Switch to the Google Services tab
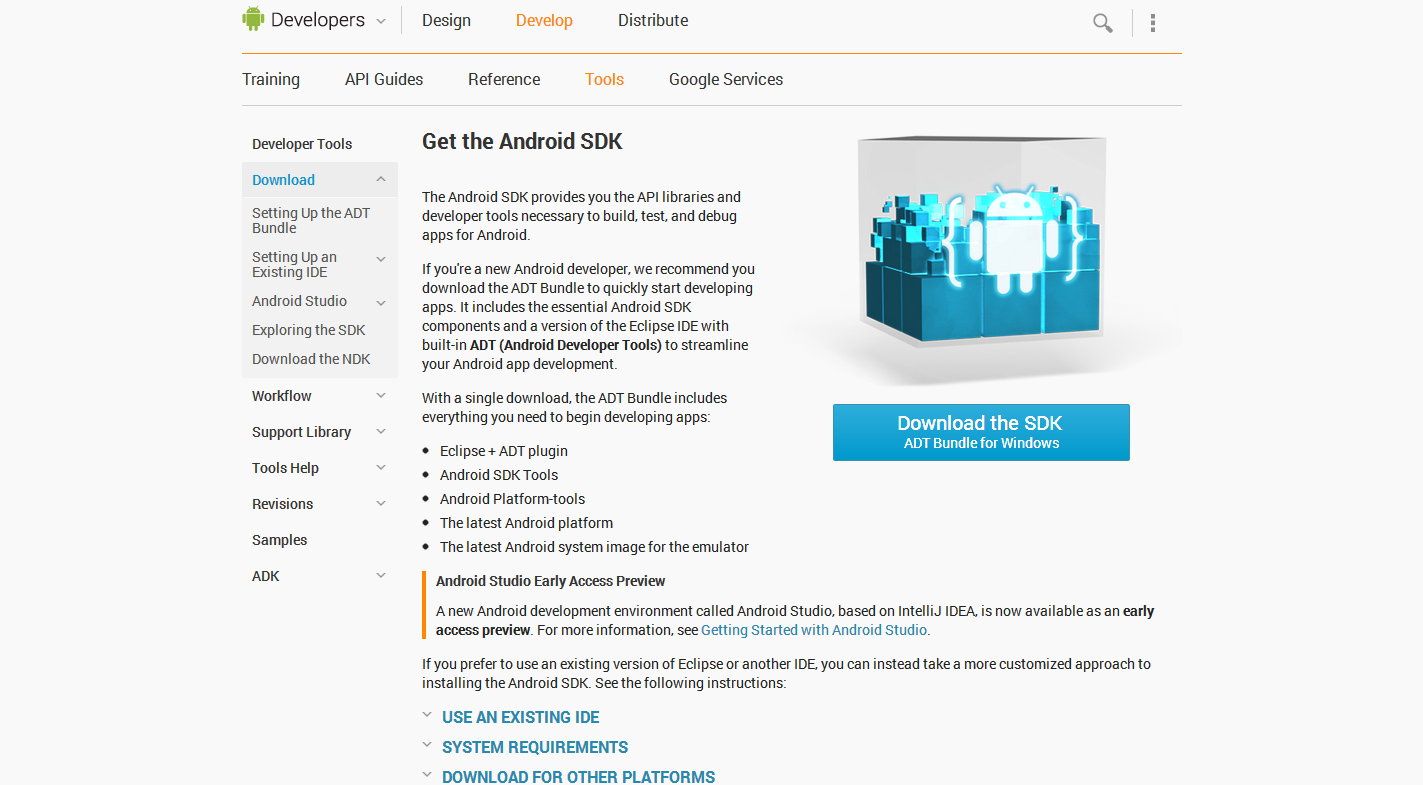 coord(726,79)
